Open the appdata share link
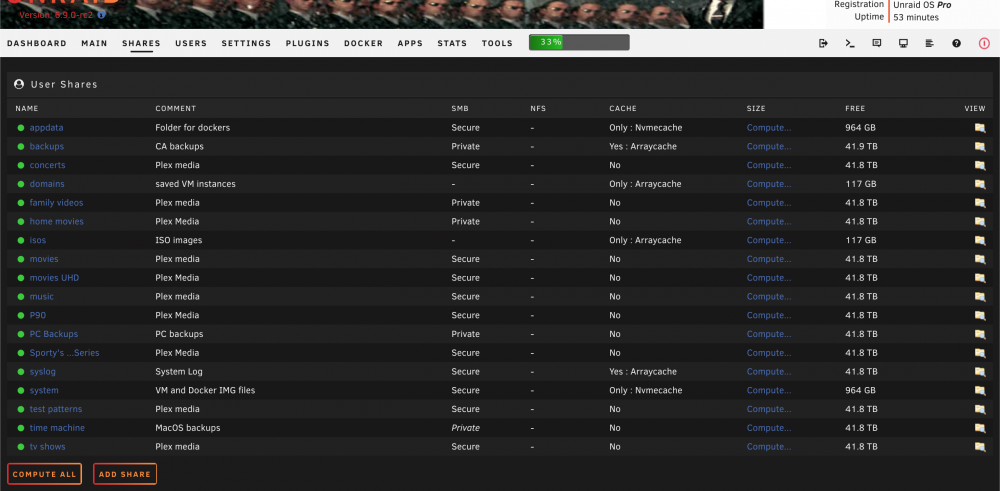Viewport: 1000px width, 491px height. (47, 128)
